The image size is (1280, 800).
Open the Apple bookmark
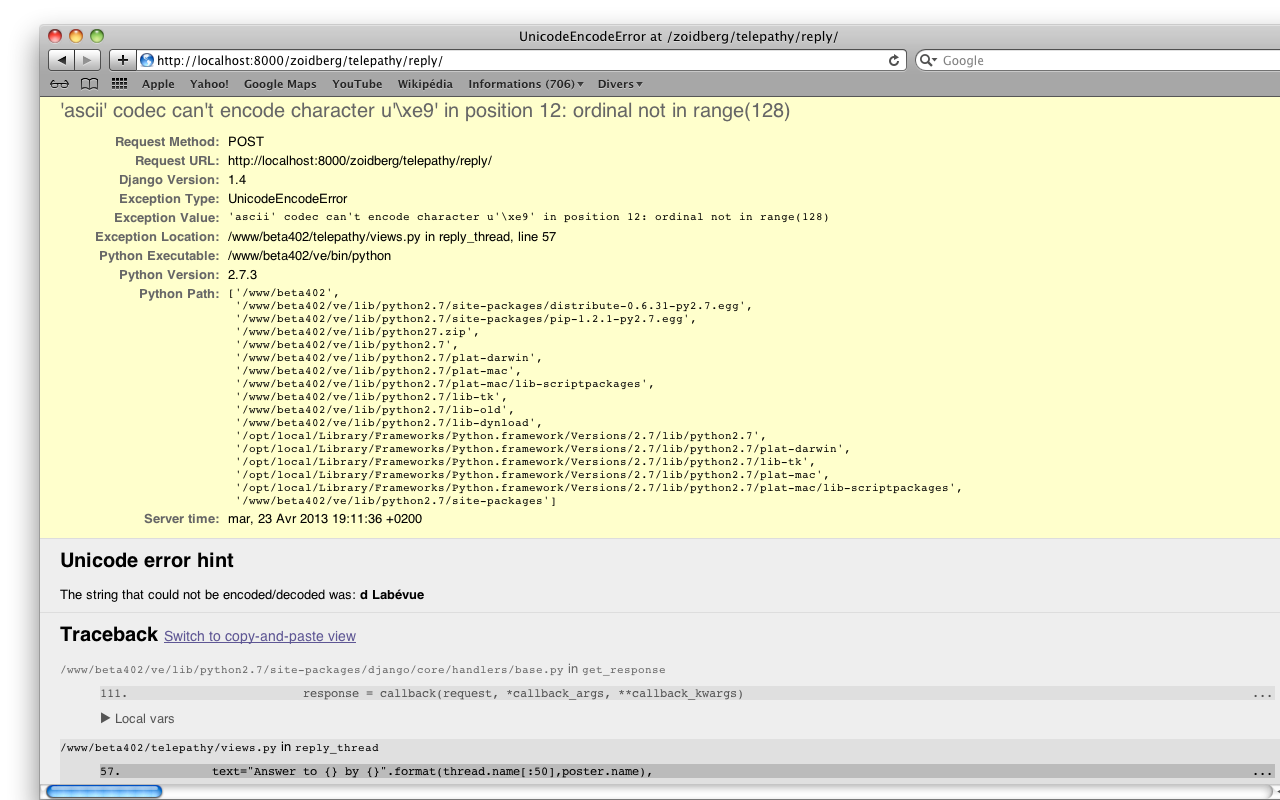(158, 84)
